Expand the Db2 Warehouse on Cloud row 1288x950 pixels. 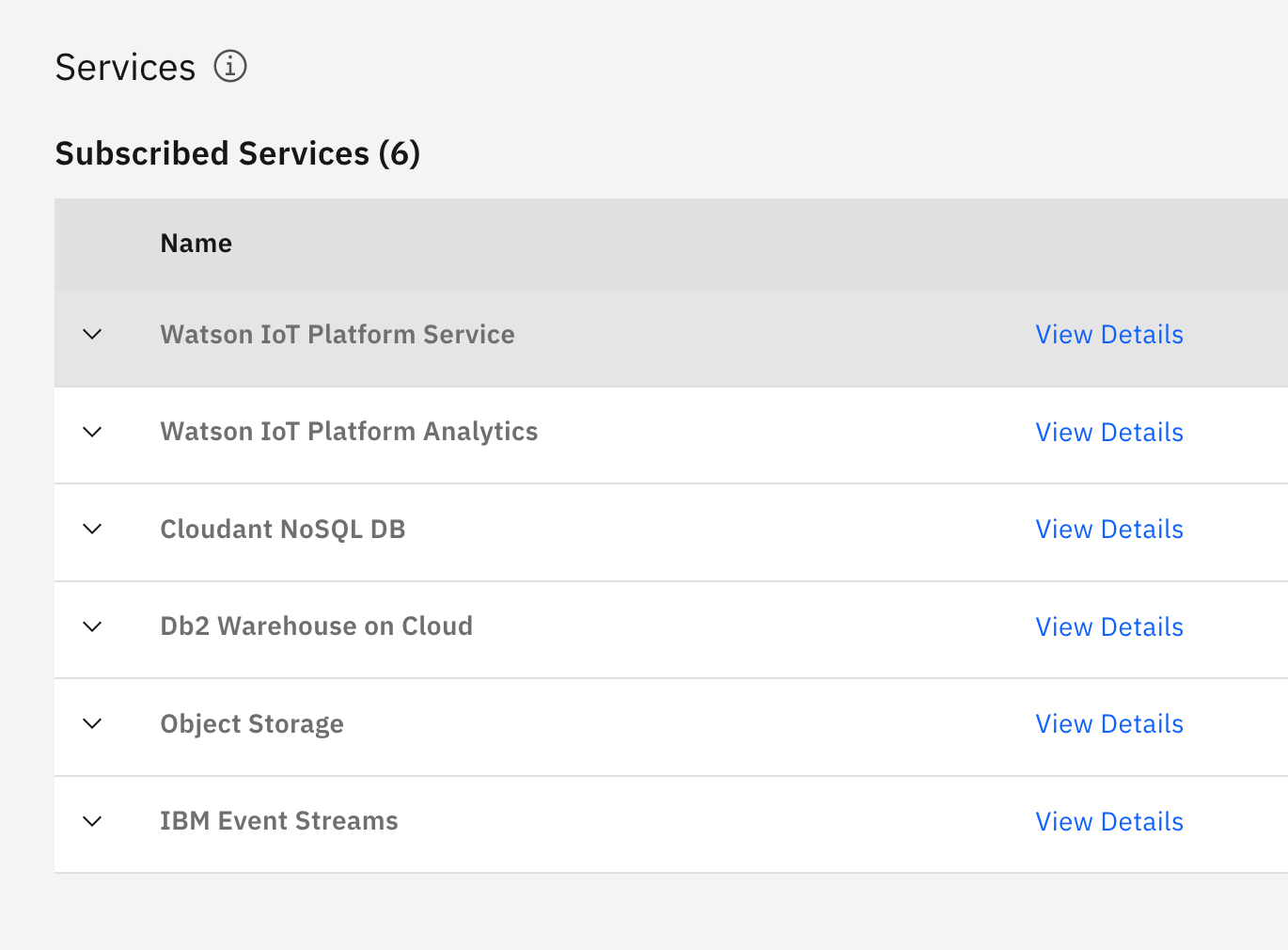[92, 626]
